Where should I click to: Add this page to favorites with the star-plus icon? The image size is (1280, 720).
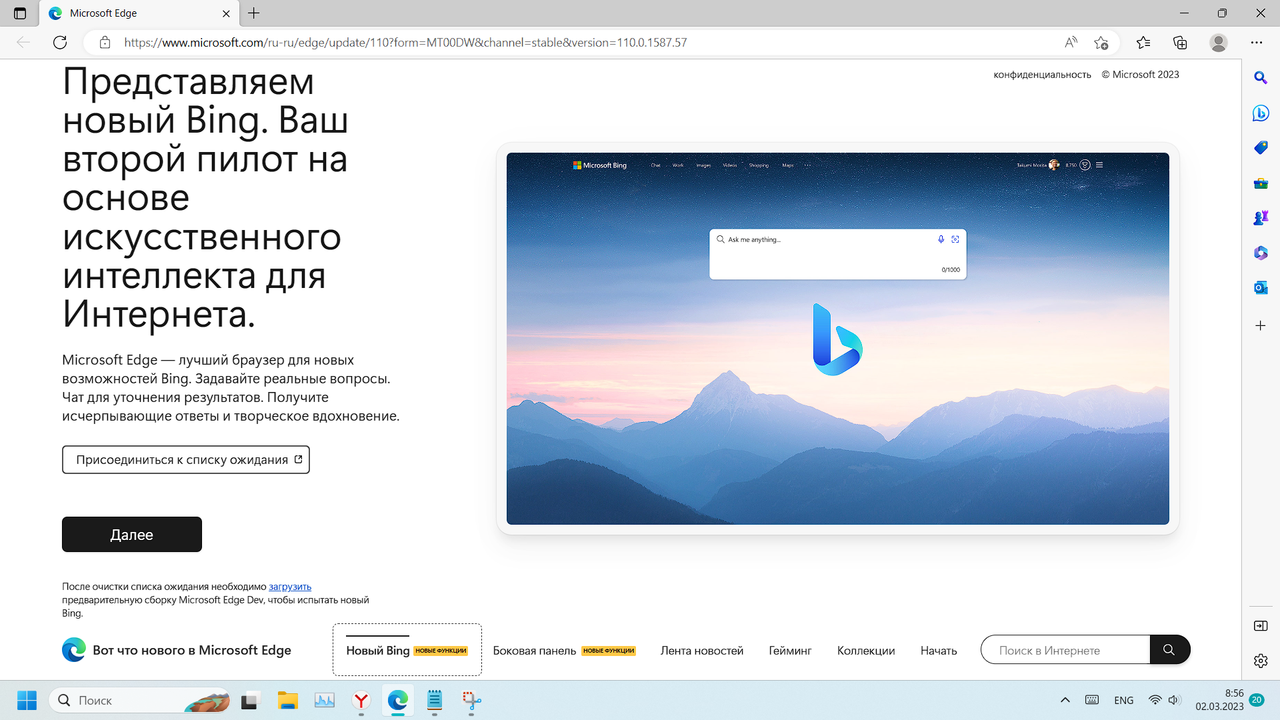1101,43
